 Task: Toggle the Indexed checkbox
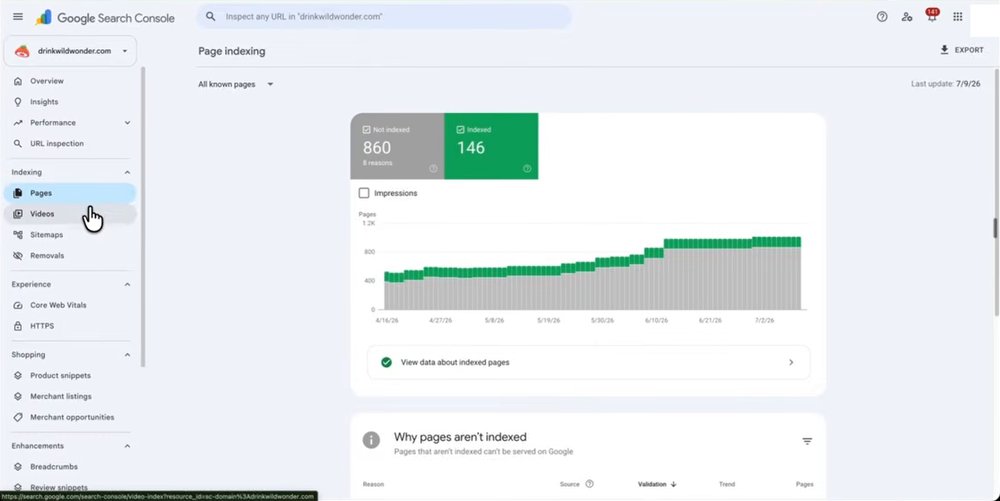460,129
